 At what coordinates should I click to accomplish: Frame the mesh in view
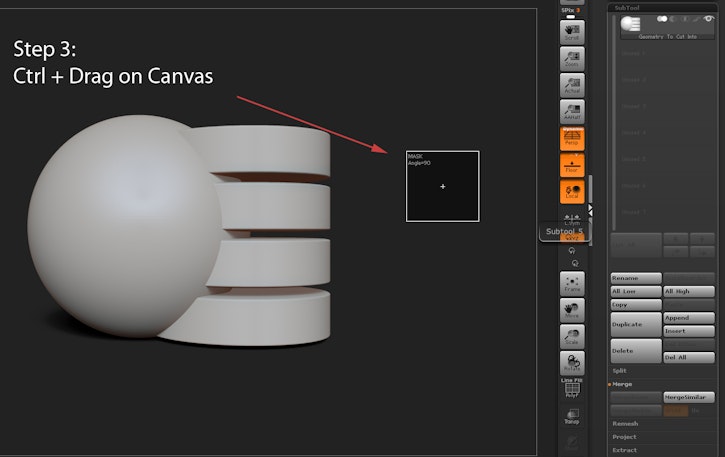click(572, 284)
